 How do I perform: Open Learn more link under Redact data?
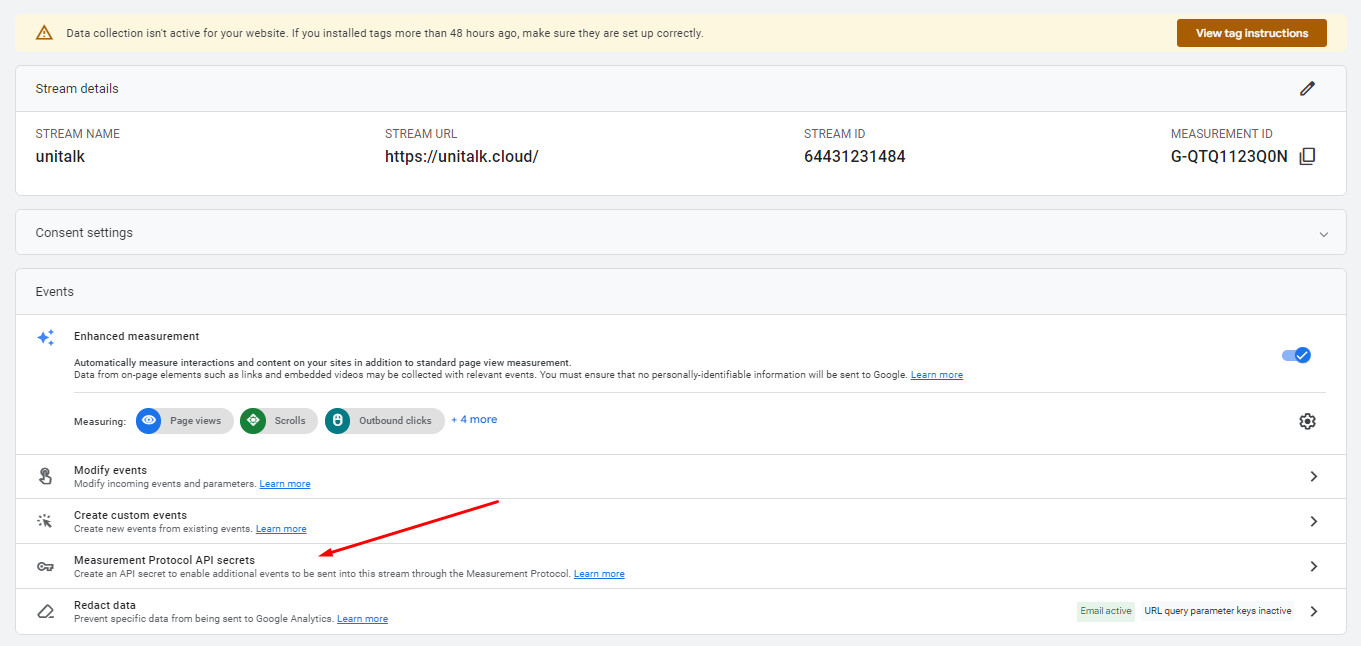(x=362, y=619)
